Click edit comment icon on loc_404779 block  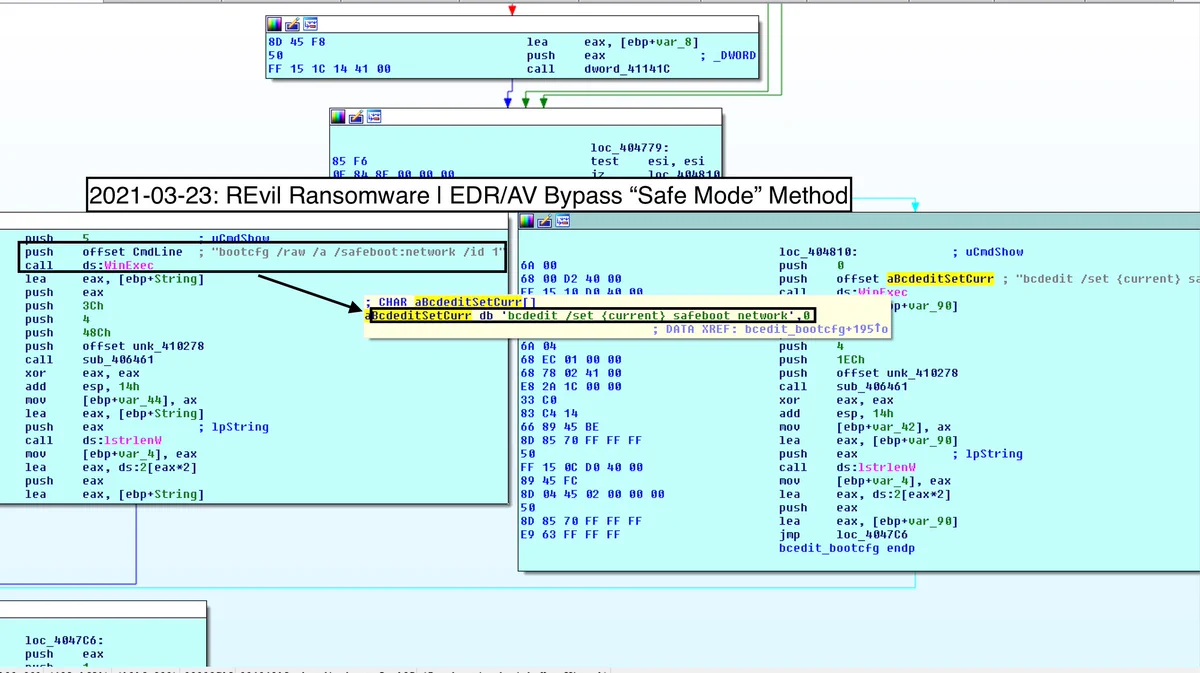(x=357, y=117)
